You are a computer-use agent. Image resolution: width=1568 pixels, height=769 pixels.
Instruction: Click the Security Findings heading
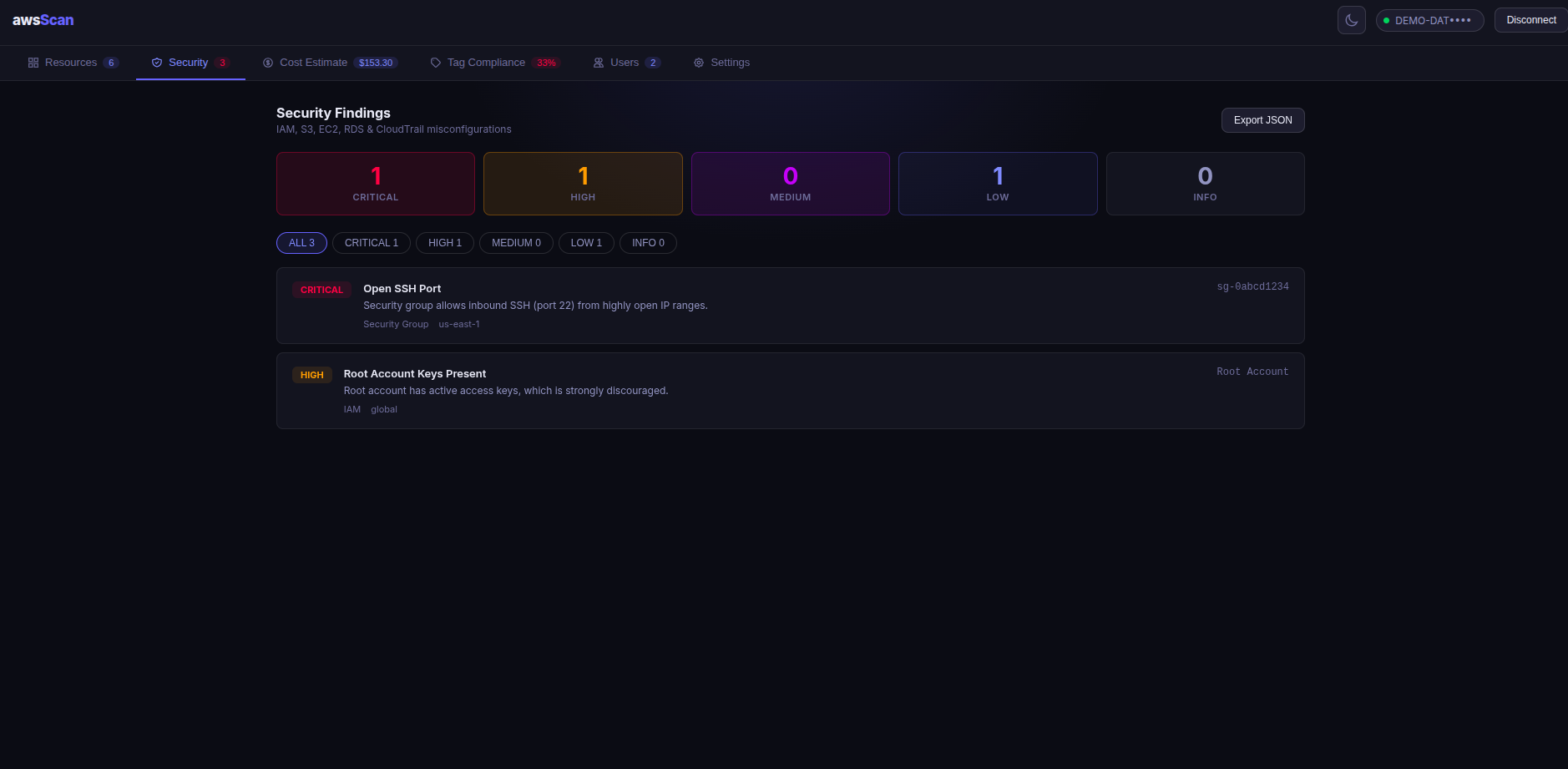(x=333, y=113)
